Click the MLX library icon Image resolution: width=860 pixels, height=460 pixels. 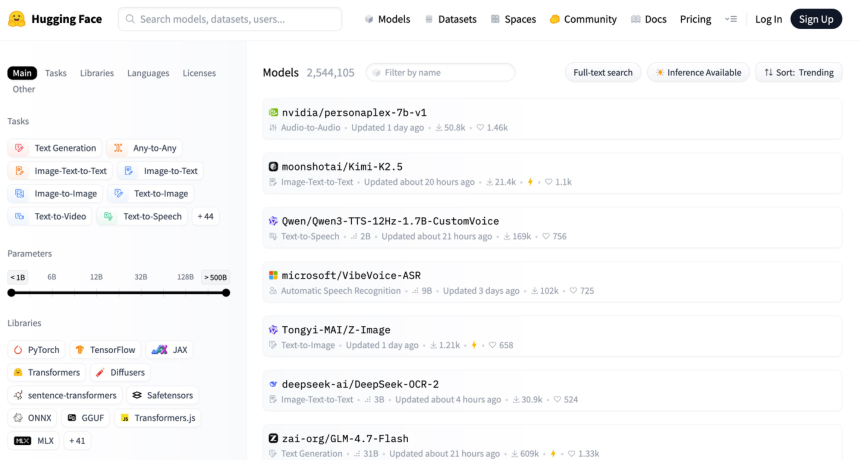coord(22,441)
